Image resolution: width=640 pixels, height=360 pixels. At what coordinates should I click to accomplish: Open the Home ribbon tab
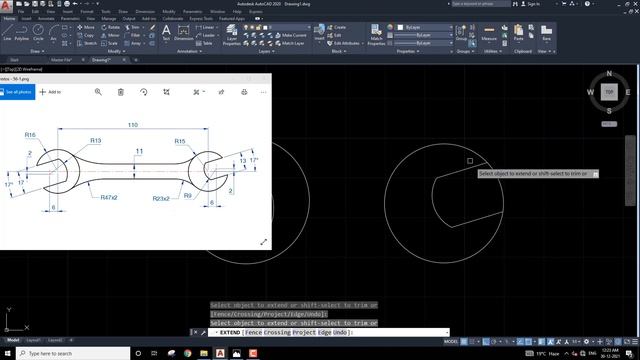[x=9, y=18]
